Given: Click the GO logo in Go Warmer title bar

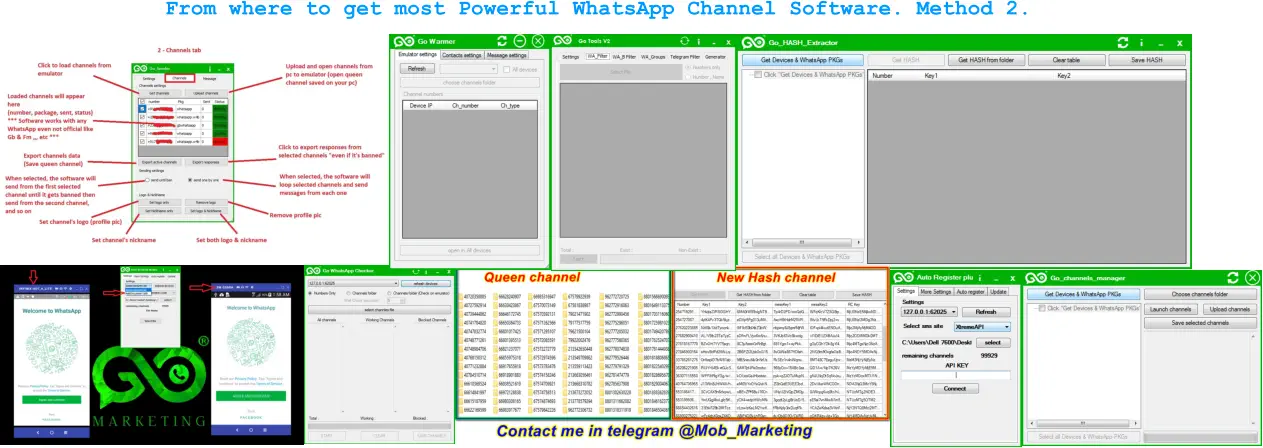Looking at the screenshot, I should 404,41.
